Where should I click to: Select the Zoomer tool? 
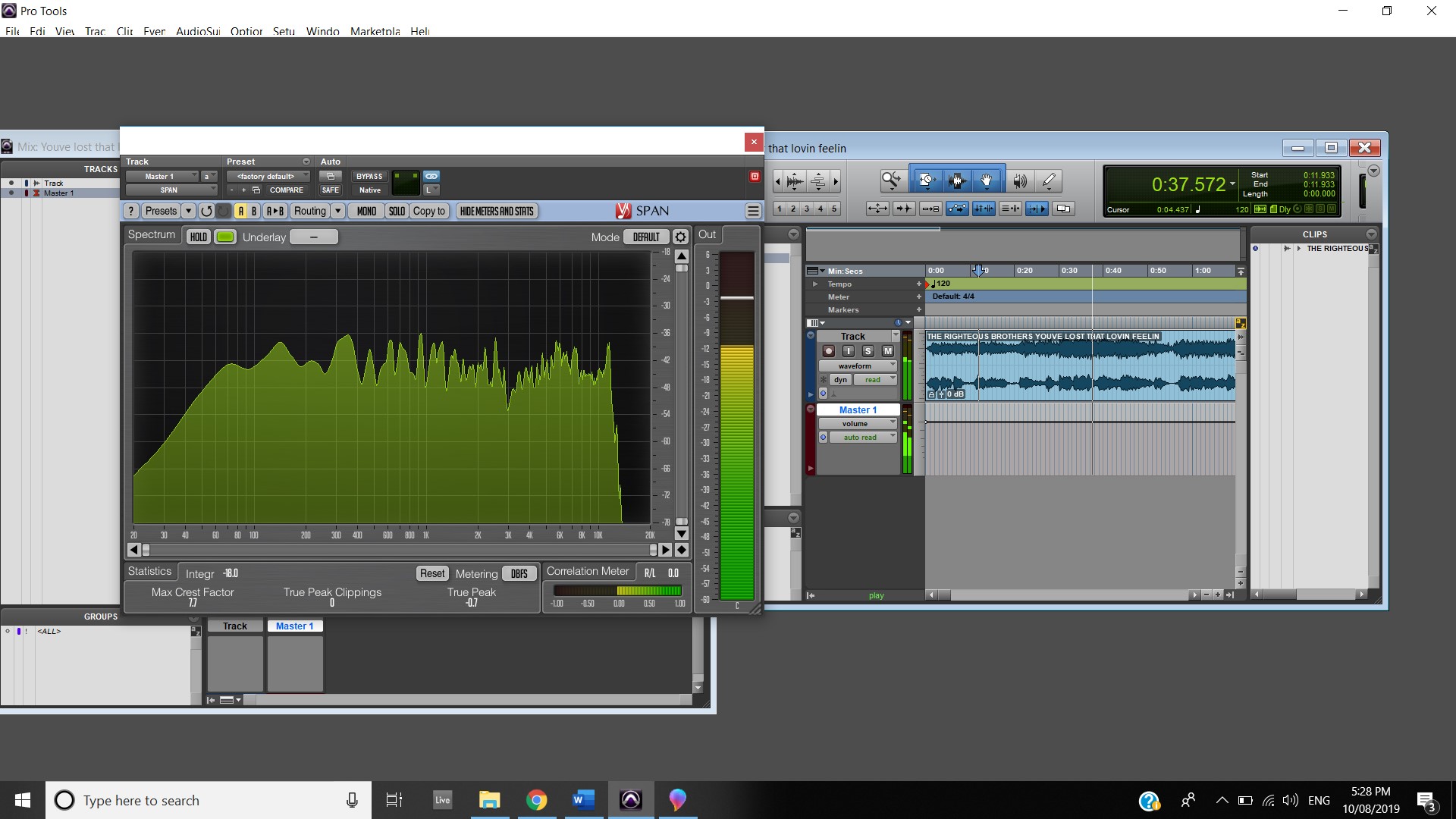point(891,180)
